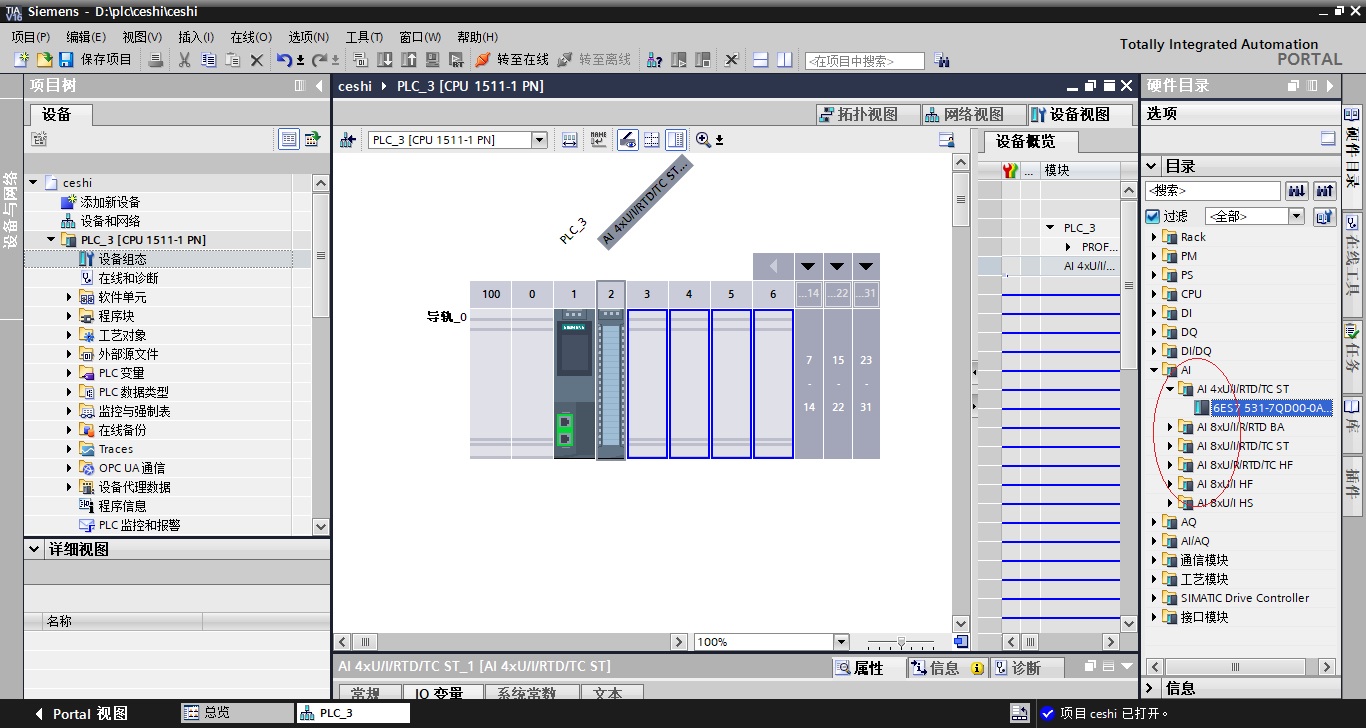Open the PLC_3 device selector dropdown
Screen dimensions: 1366x728
pyautogui.click(x=540, y=140)
